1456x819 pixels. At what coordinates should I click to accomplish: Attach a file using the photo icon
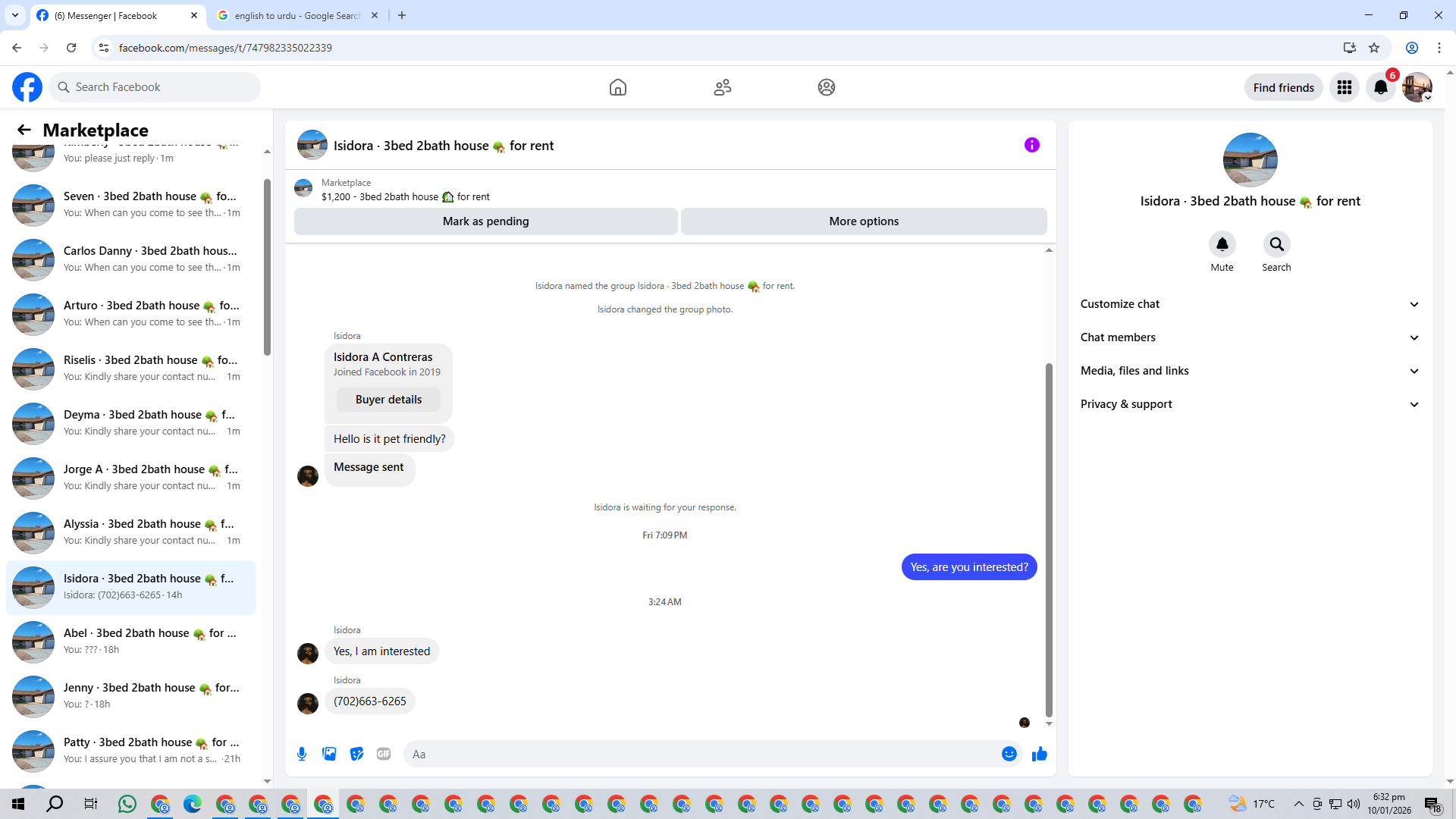(x=329, y=754)
